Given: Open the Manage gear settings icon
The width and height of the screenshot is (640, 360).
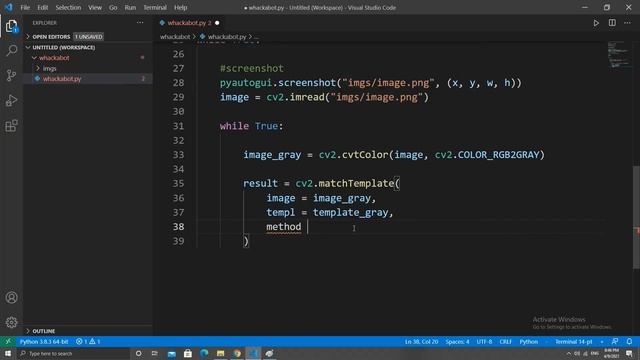Looking at the screenshot, I should (x=11, y=322).
